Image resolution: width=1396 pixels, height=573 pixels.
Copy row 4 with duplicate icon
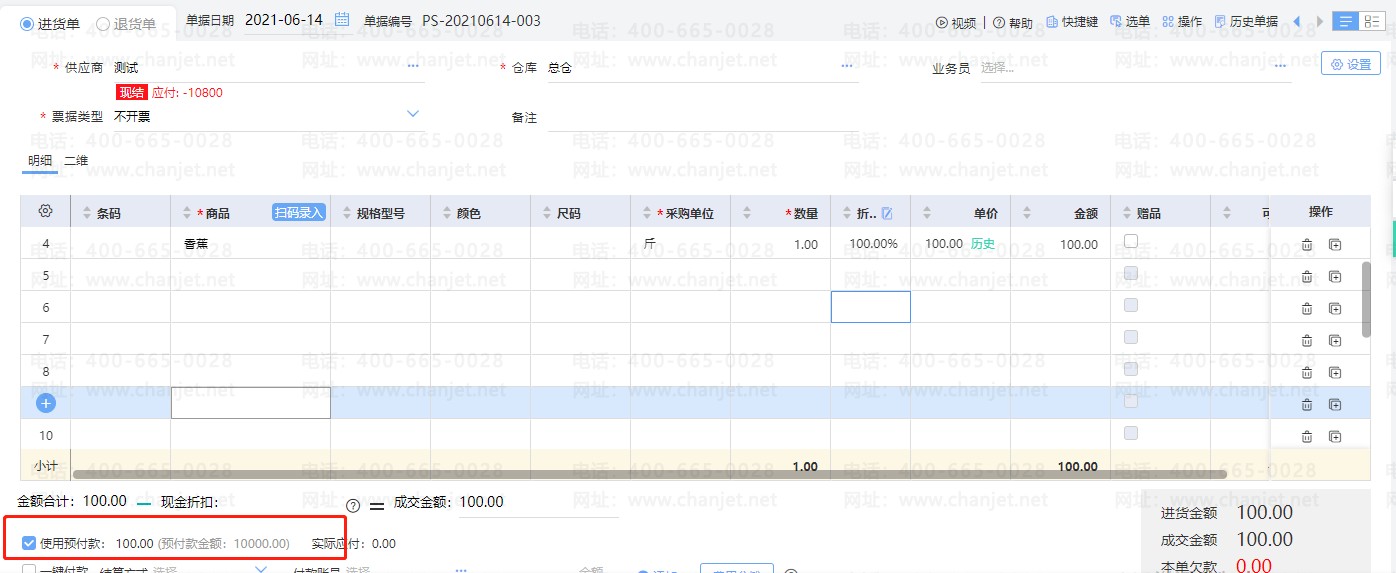coord(1334,245)
